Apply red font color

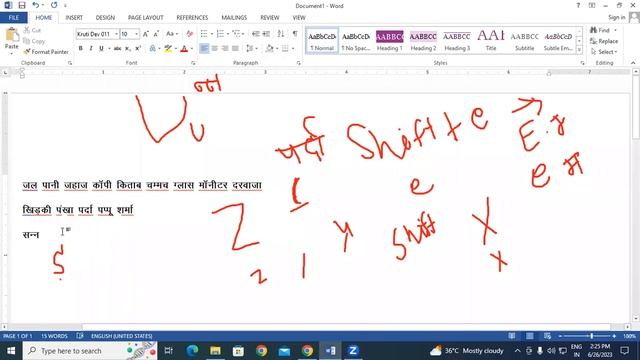184,49
